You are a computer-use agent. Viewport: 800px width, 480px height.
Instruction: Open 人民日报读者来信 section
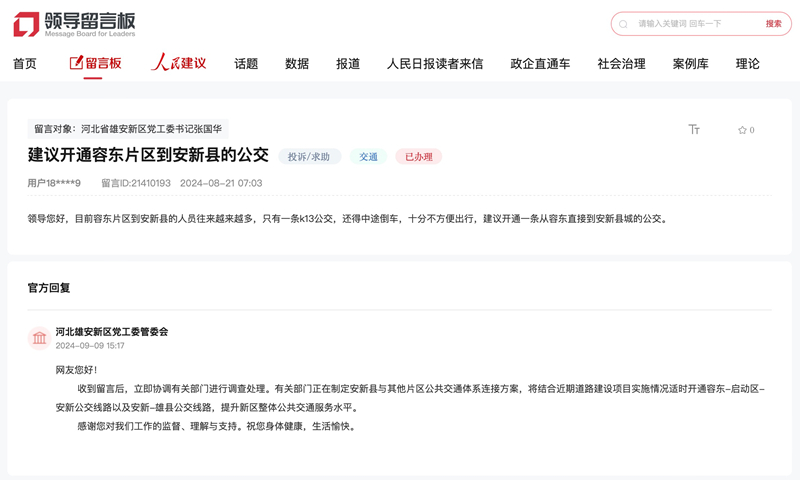point(435,64)
